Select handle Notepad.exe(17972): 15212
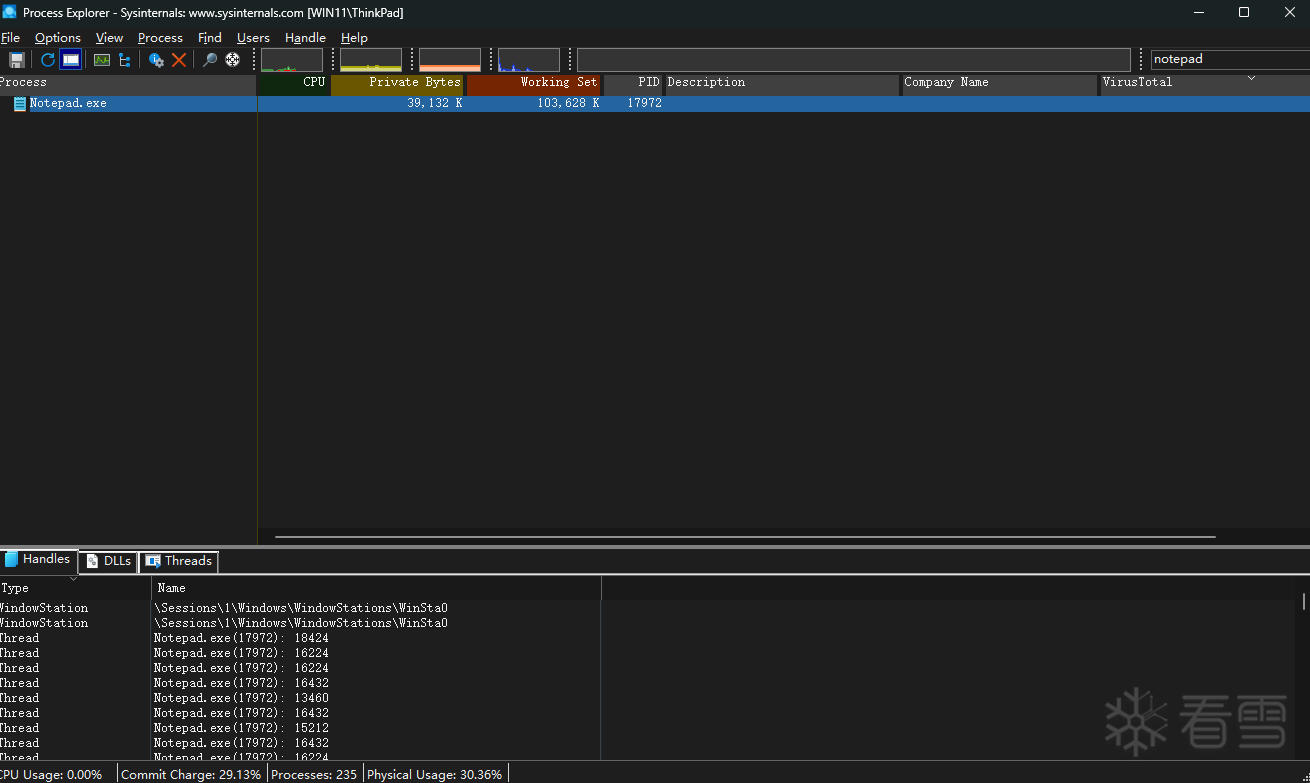The width and height of the screenshot is (1310, 783). click(241, 728)
